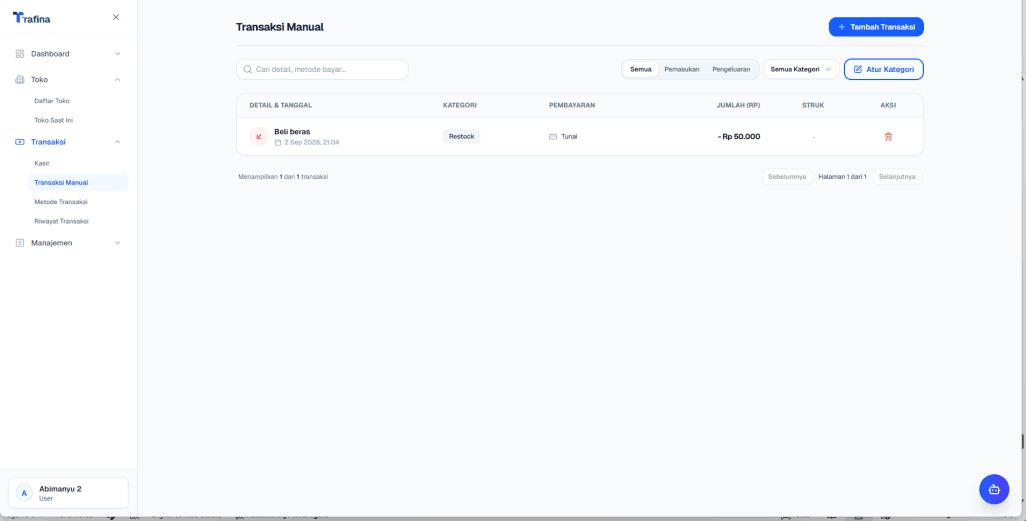Click the card icon next to Tunai
The image size is (1027, 522).
[553, 136]
